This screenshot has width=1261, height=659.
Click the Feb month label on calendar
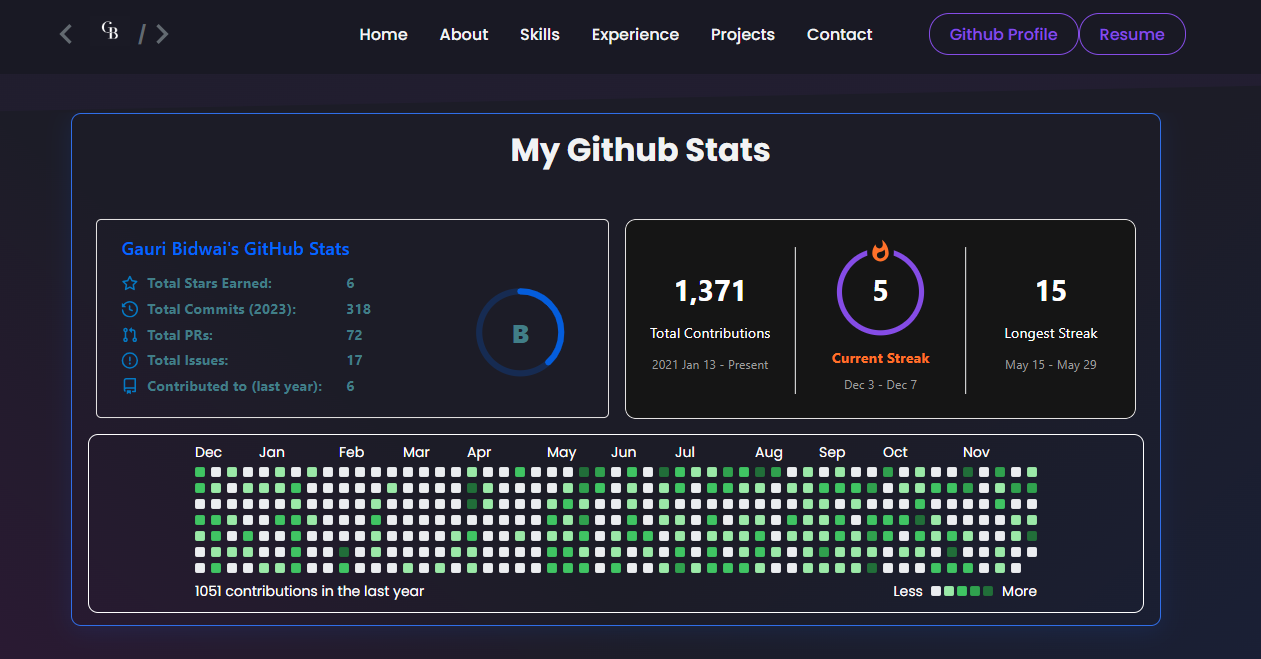click(x=352, y=452)
